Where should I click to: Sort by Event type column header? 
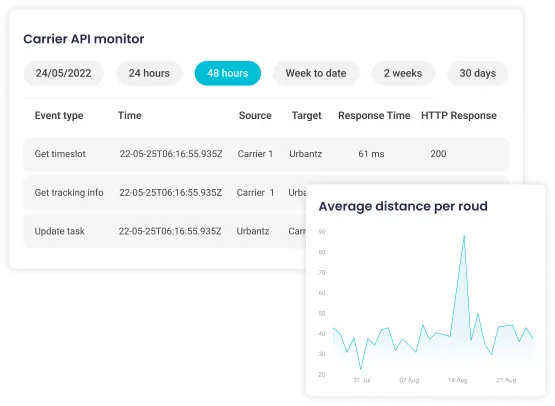[59, 115]
